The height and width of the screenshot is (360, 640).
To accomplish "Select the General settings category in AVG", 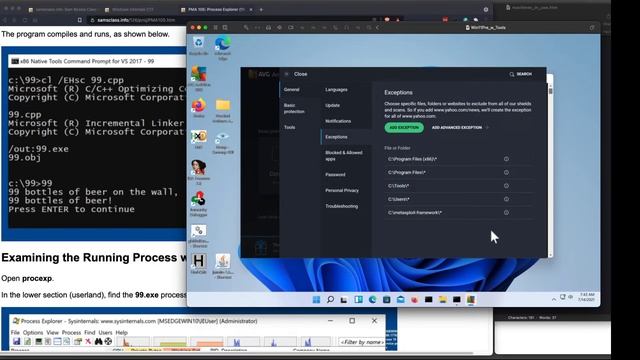I will [x=291, y=89].
